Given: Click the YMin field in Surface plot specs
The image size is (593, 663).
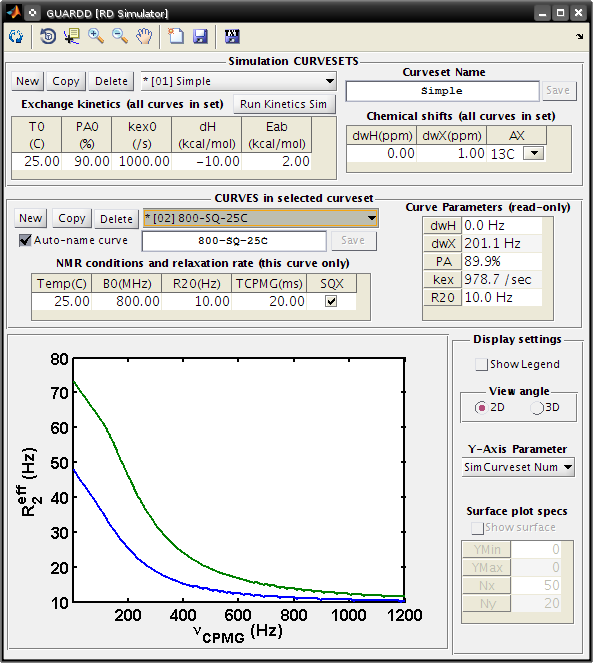Looking at the screenshot, I should (x=535, y=549).
